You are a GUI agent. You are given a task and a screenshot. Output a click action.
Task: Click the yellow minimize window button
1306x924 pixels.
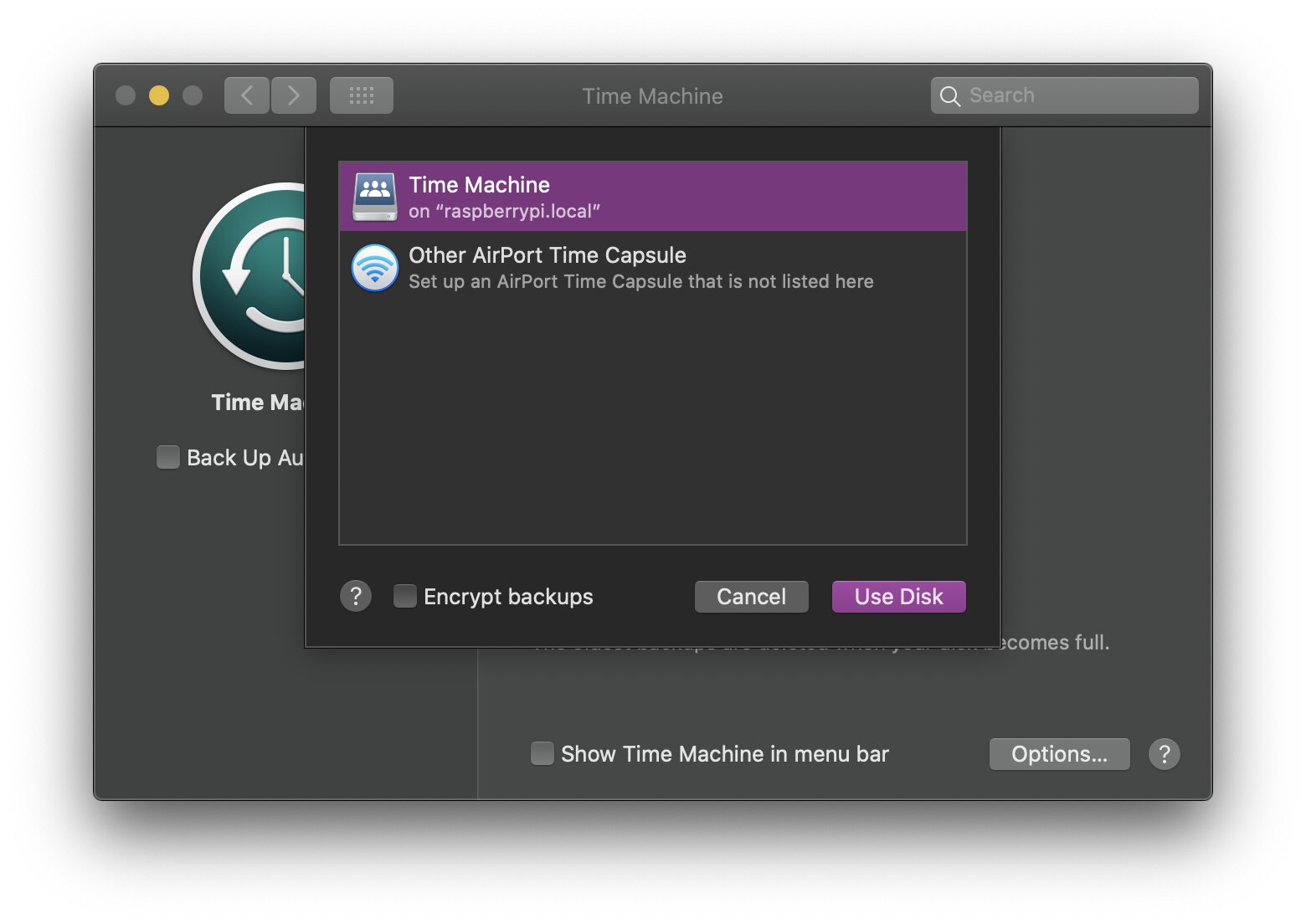(159, 95)
